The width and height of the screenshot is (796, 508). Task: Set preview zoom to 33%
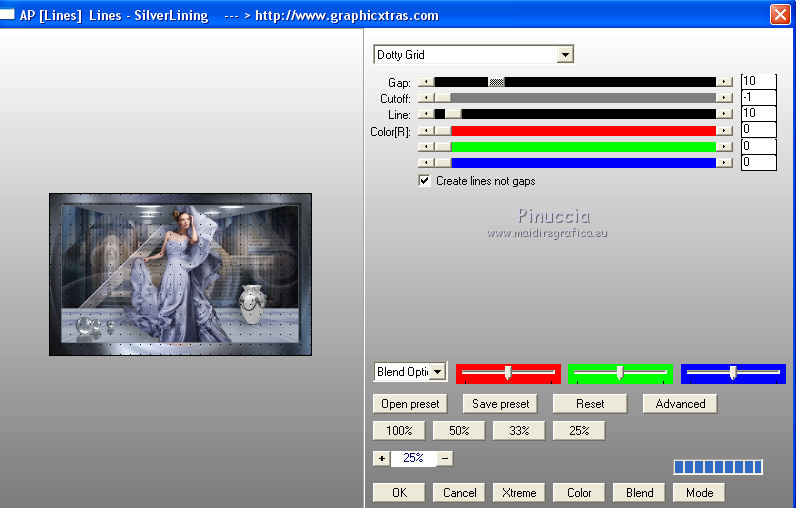point(519,431)
